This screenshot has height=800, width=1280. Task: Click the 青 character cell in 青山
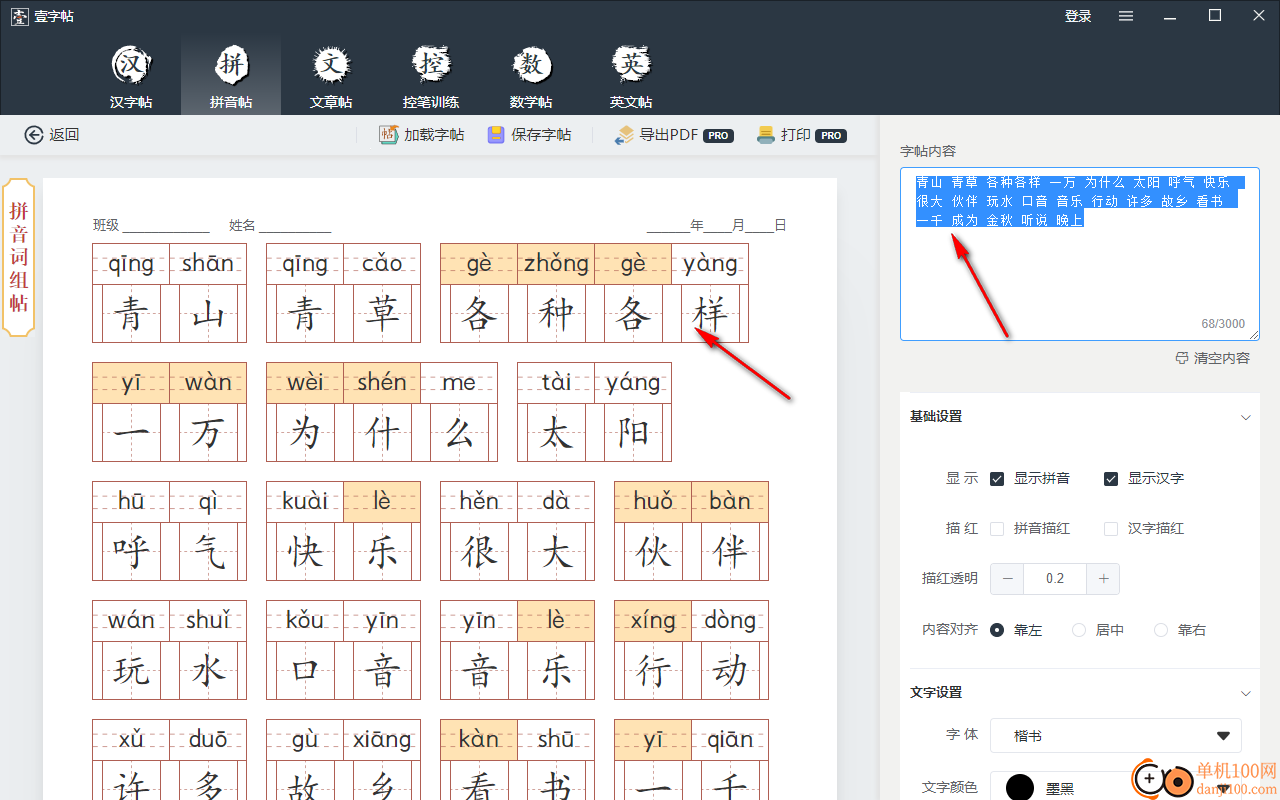(131, 313)
